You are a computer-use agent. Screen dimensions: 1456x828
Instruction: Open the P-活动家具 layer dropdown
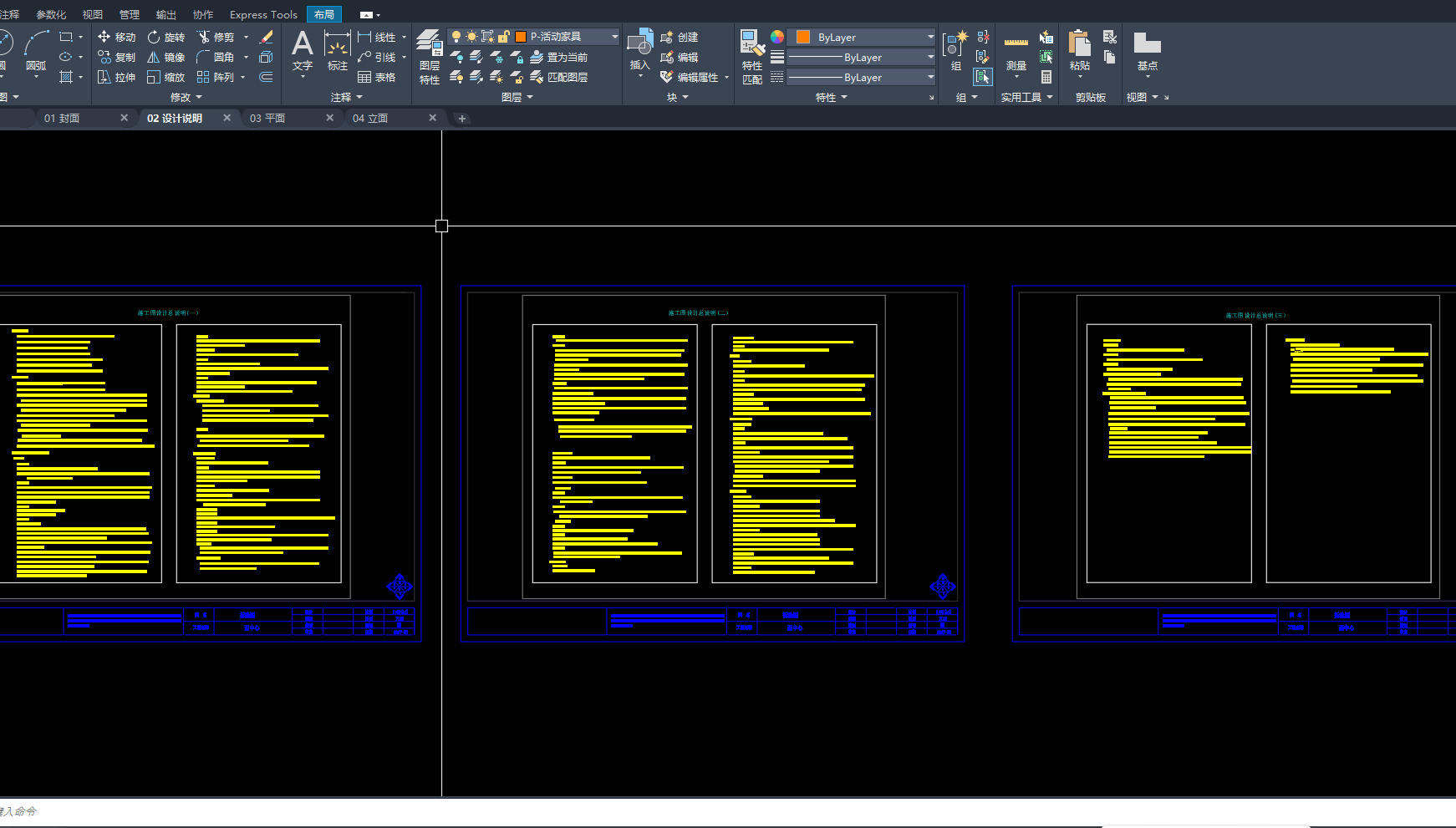pos(614,37)
